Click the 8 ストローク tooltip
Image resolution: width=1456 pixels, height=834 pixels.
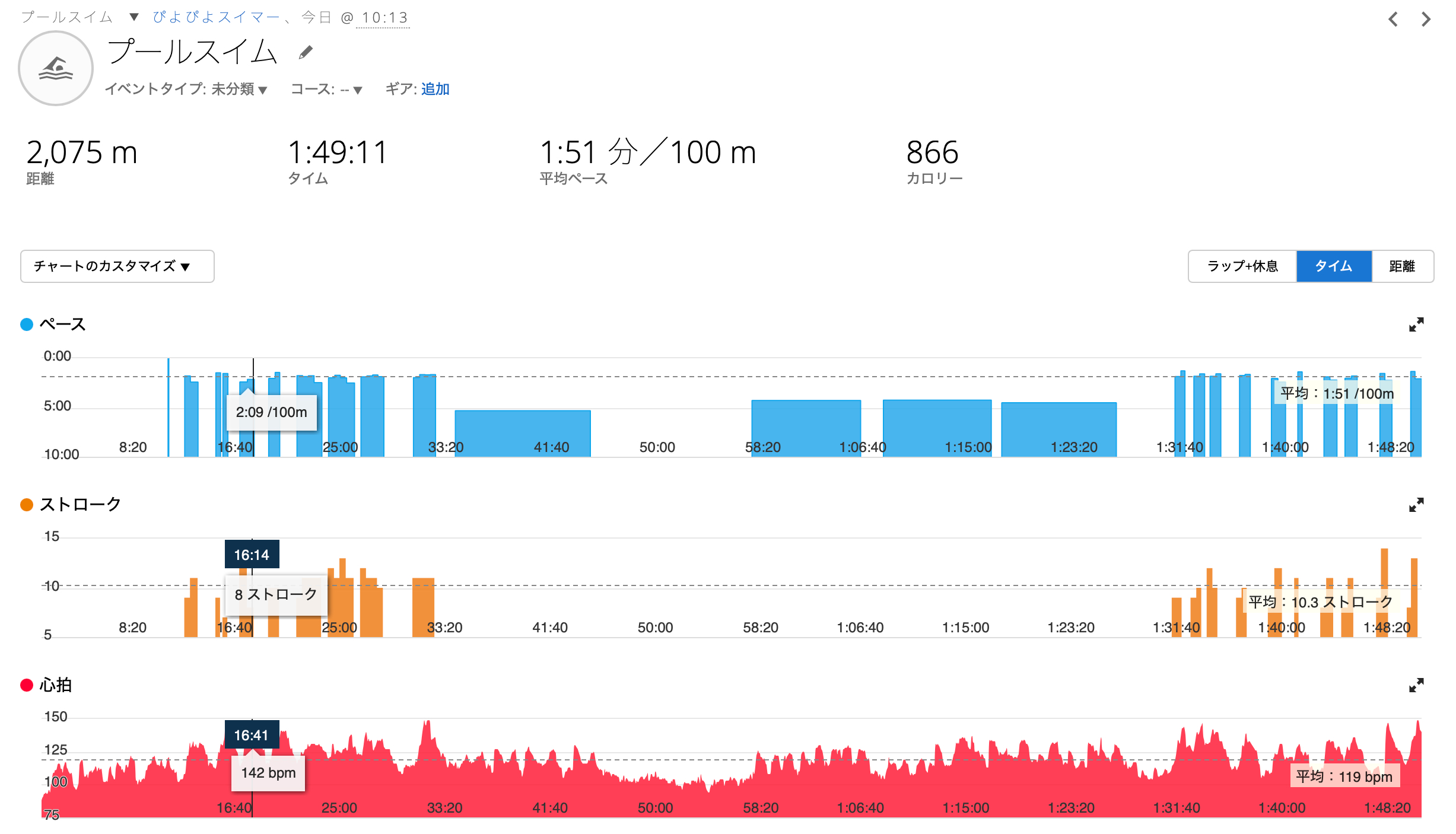[276, 594]
